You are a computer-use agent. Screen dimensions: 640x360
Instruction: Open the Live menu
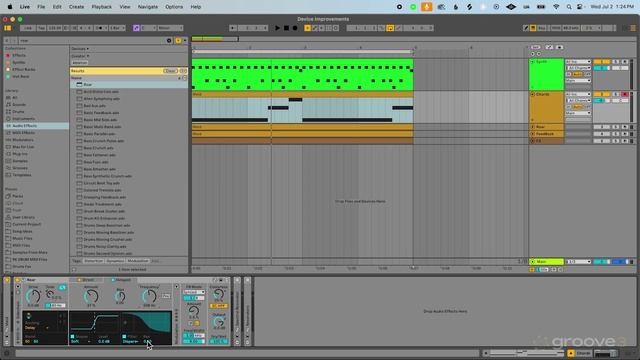[x=25, y=7]
